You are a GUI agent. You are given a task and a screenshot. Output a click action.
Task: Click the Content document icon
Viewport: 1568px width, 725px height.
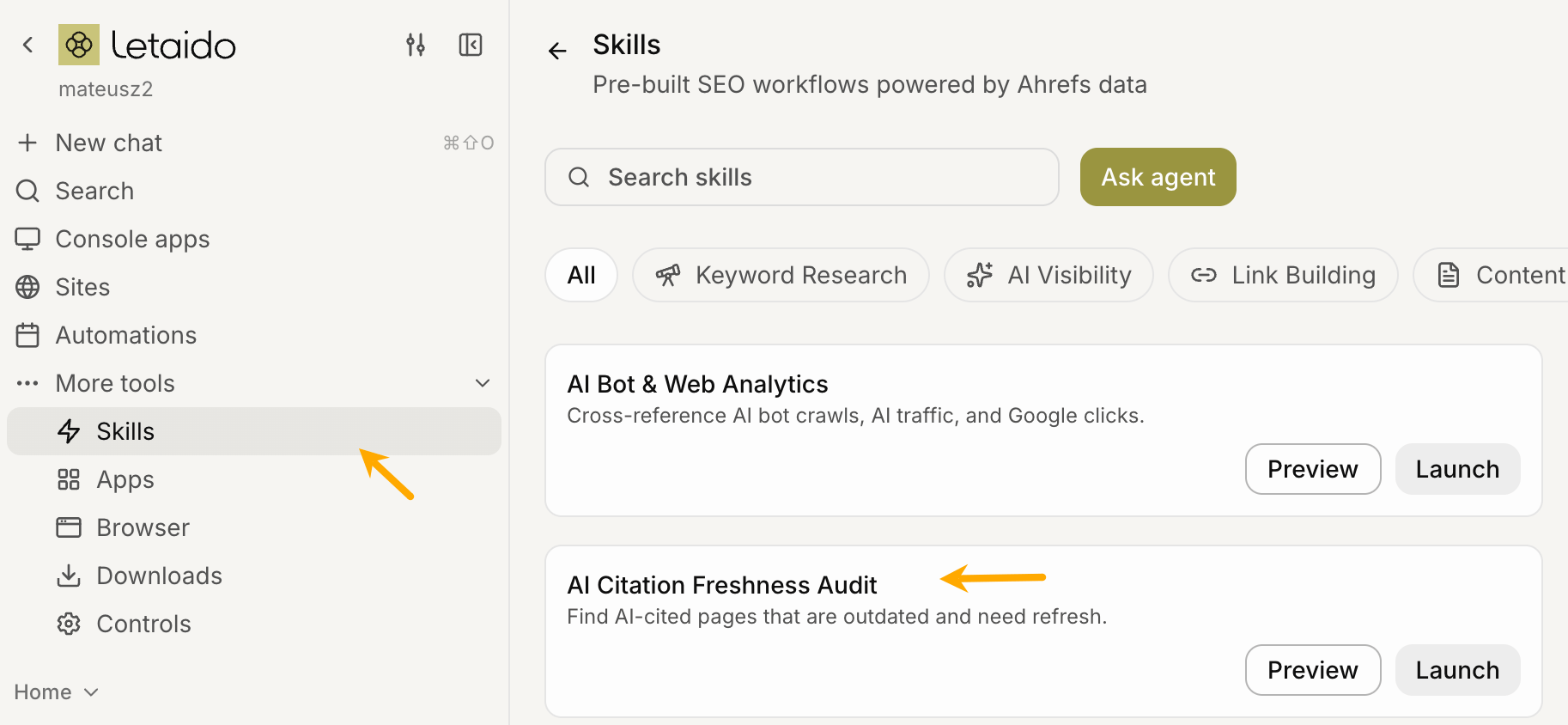pos(1449,275)
